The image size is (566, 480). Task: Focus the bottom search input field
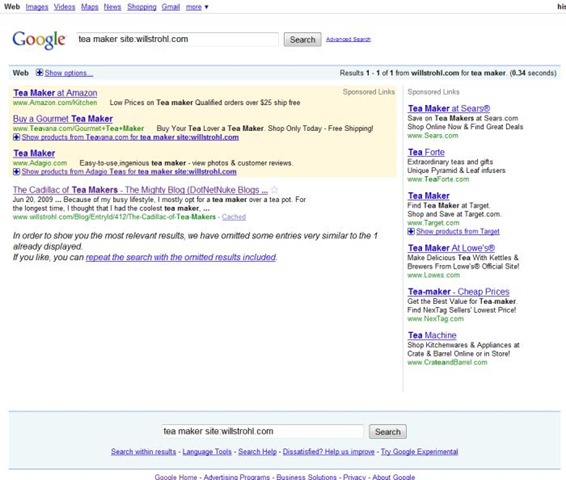pos(262,431)
